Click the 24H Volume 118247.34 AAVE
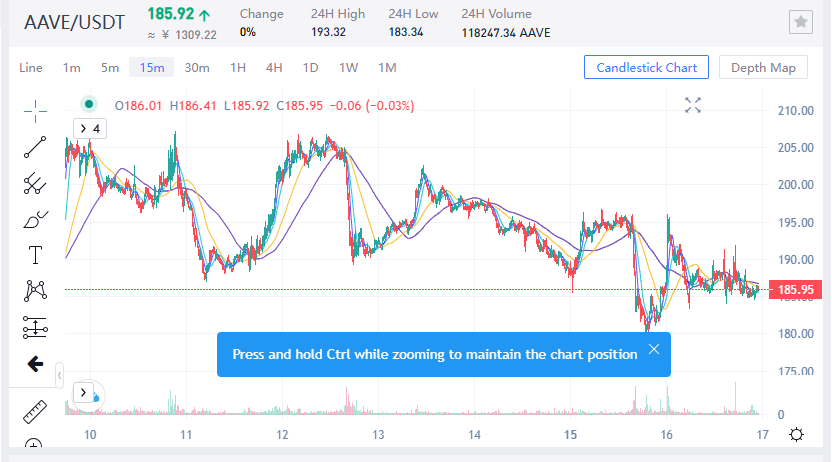The height and width of the screenshot is (462, 832). pos(506,33)
